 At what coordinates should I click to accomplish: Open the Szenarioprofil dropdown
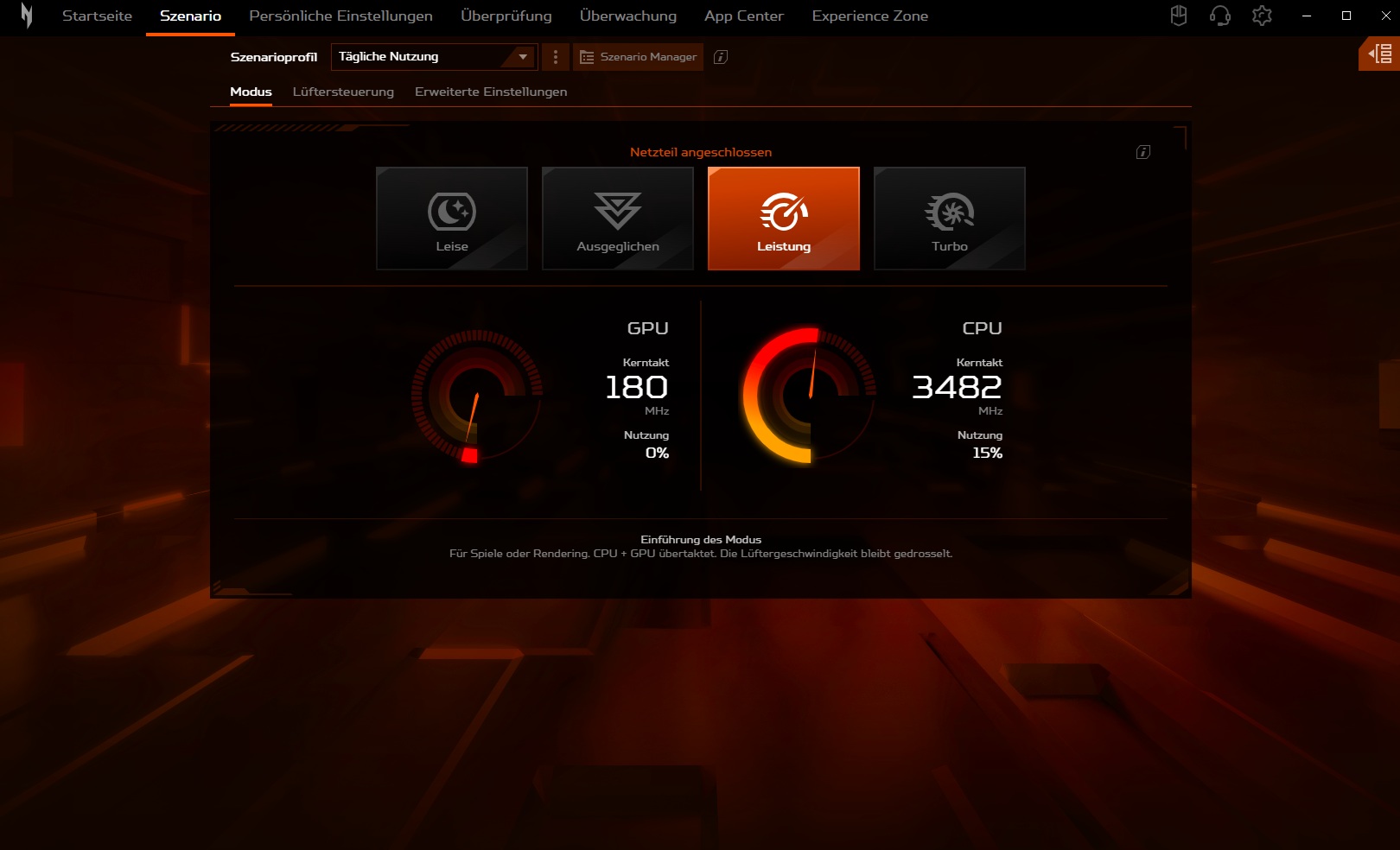pyautogui.click(x=434, y=57)
